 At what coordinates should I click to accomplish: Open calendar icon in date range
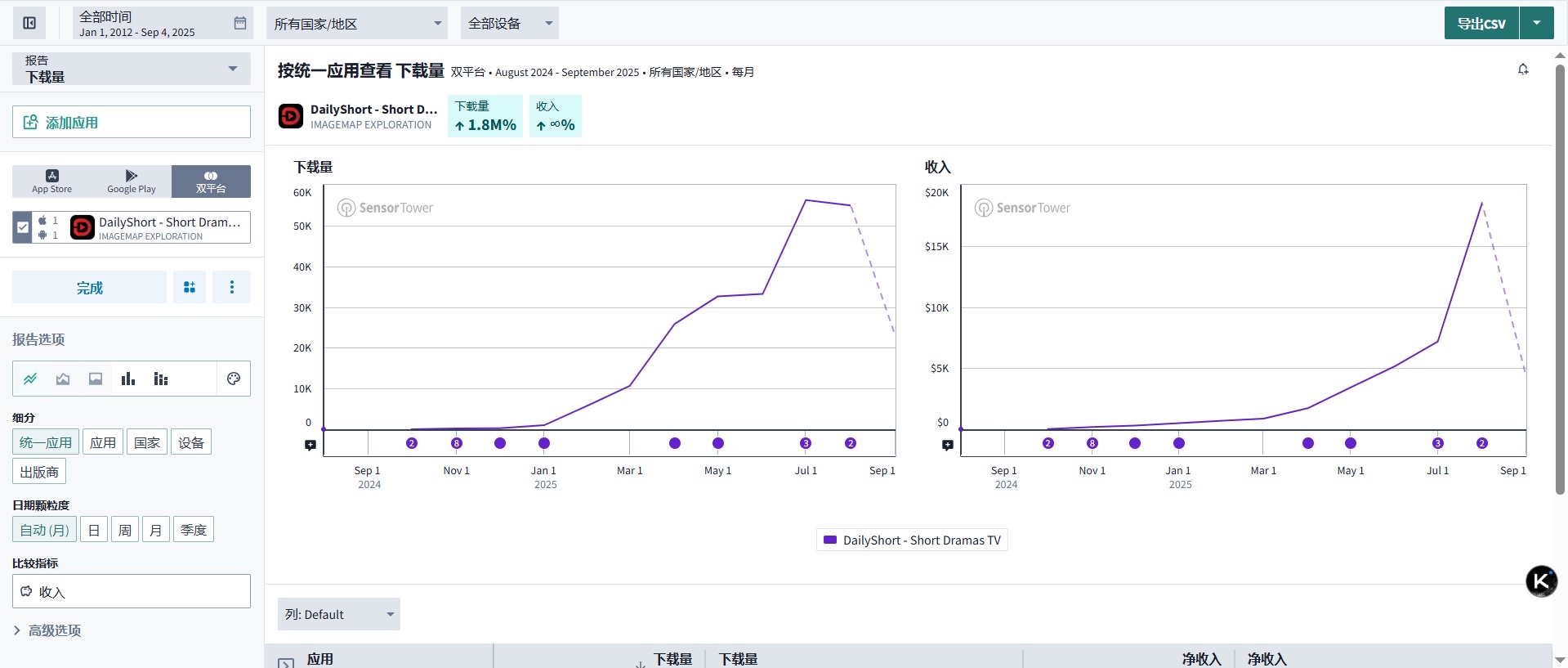(x=240, y=23)
